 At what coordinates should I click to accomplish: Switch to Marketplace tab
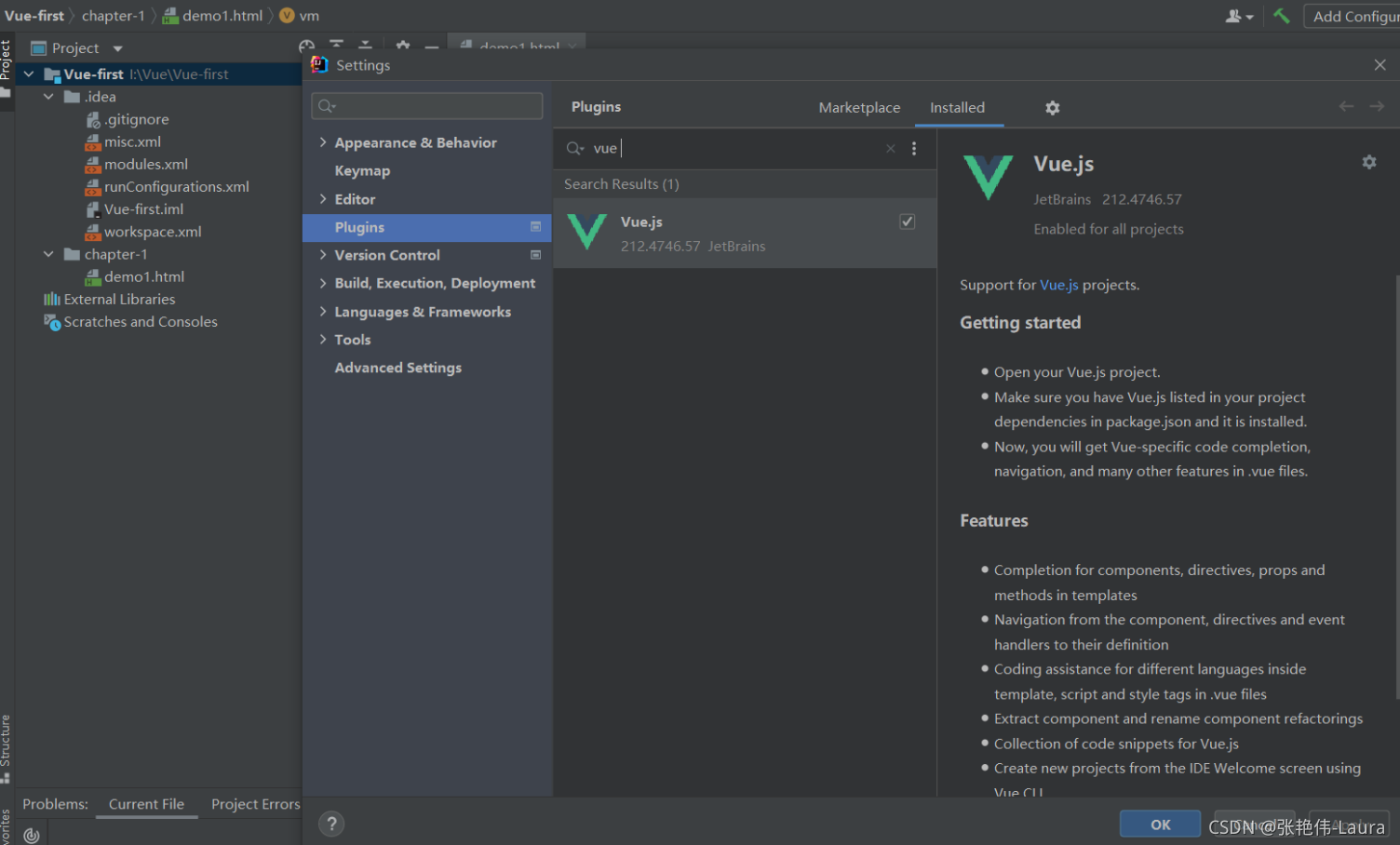859,108
